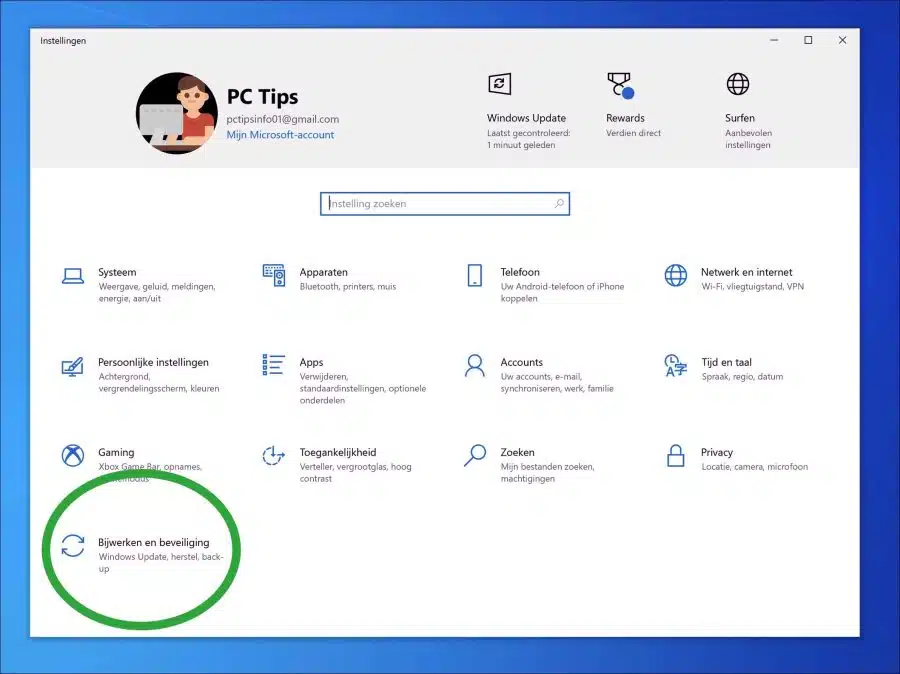Open the Privacy padlock icon
The height and width of the screenshot is (674, 900).
click(676, 456)
